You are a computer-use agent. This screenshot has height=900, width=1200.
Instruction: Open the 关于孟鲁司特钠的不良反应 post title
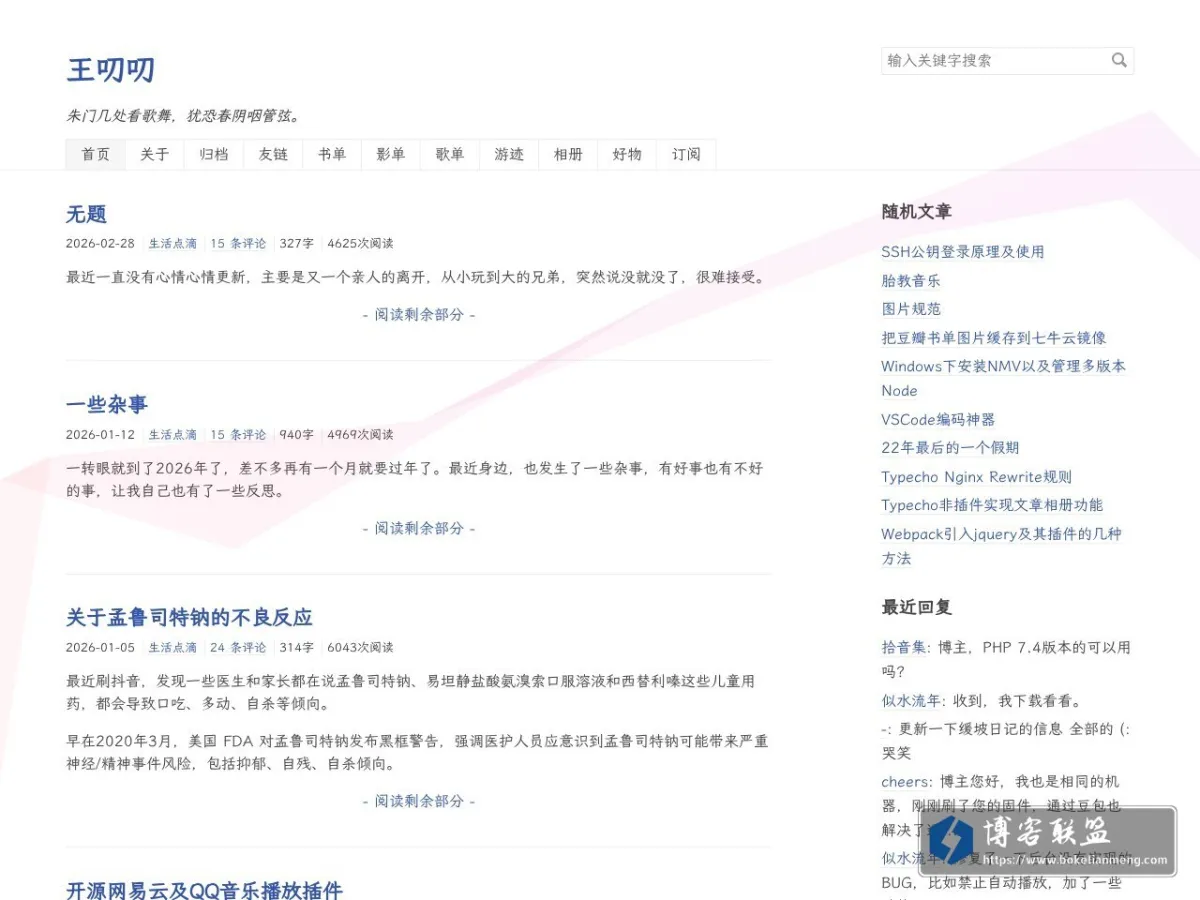[189, 617]
